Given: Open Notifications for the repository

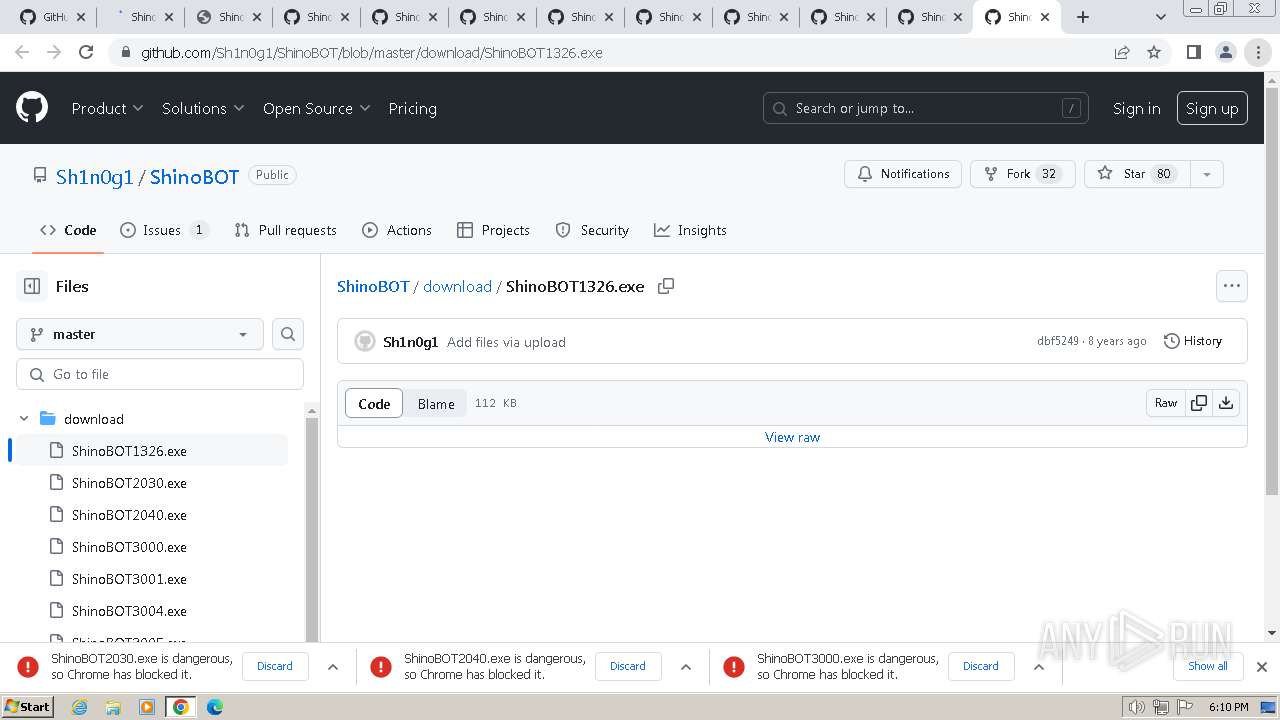Looking at the screenshot, I should pos(904,174).
